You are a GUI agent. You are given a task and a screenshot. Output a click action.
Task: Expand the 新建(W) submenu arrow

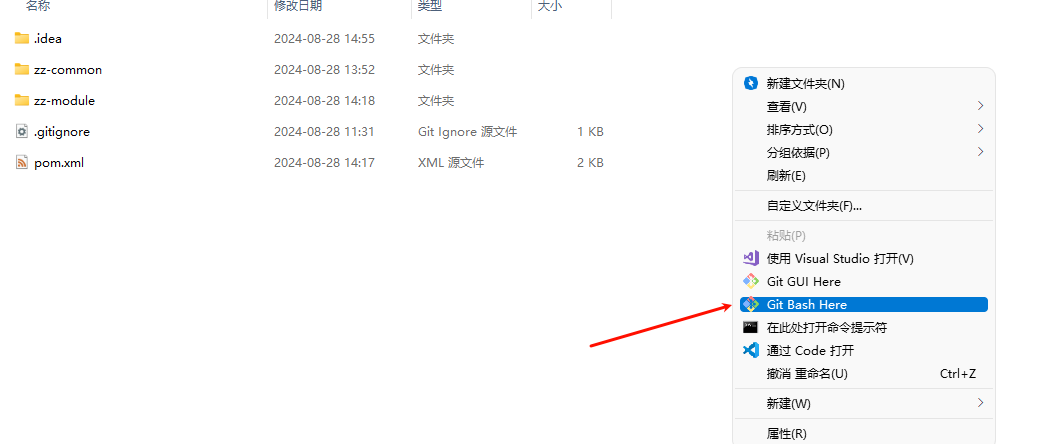pos(980,403)
